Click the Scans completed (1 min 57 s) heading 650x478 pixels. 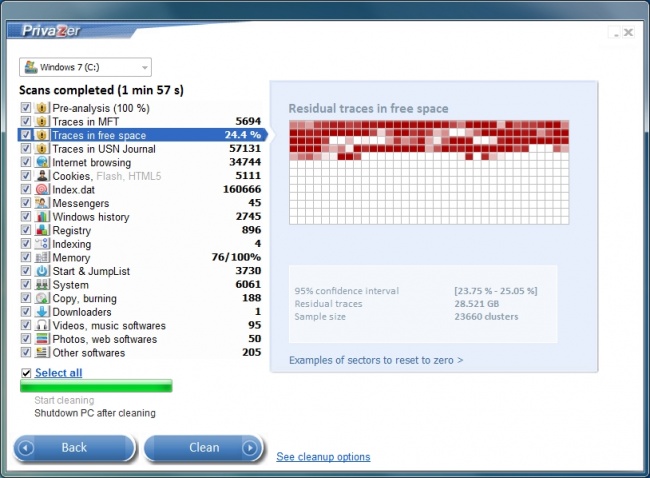(102, 90)
